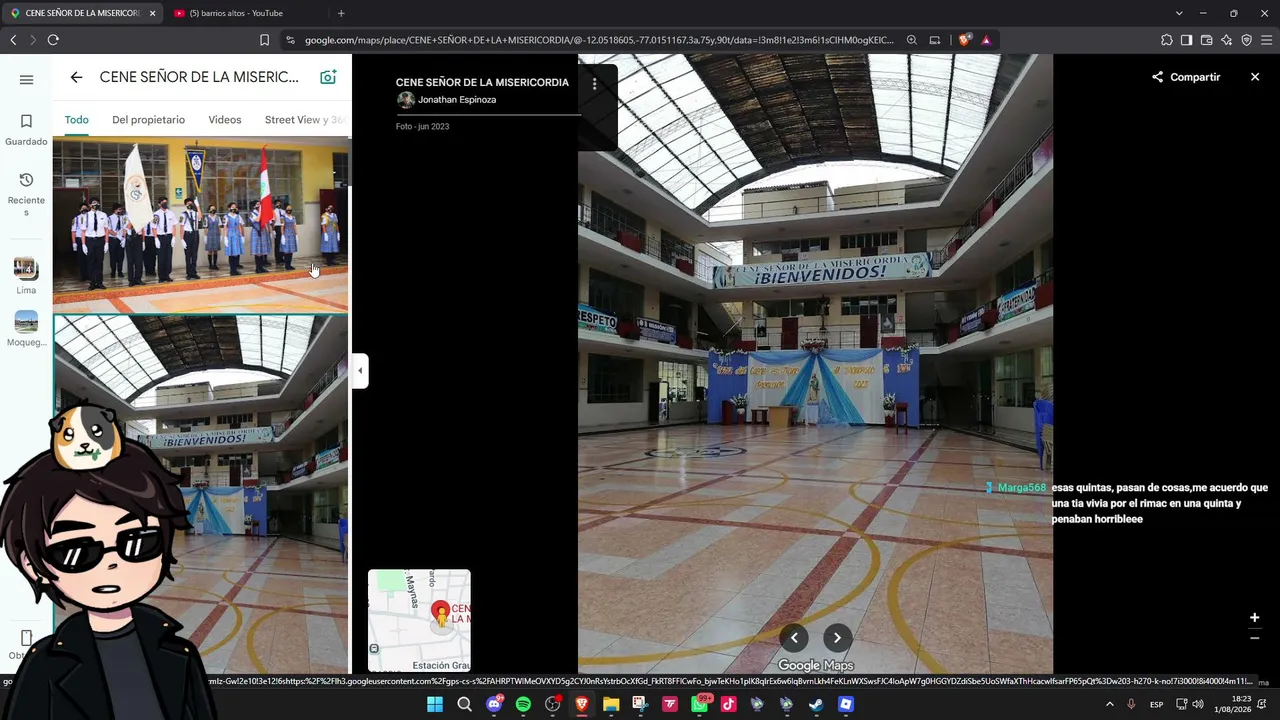Open the Windows Start menu
Viewport: 1280px width, 720px height.
pyautogui.click(x=435, y=704)
